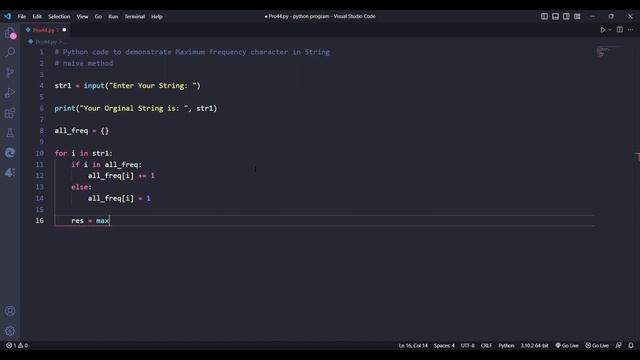Open the Run and Debug view

tap(10, 93)
